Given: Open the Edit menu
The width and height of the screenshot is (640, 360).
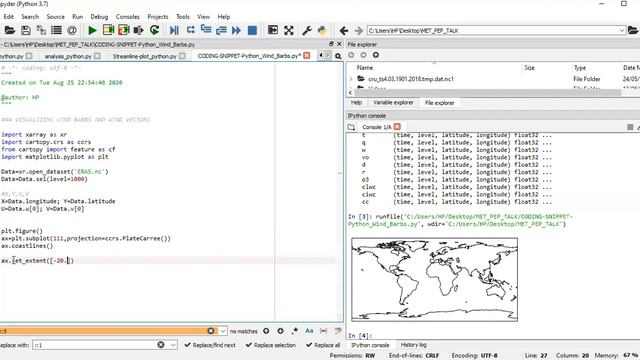Looking at the screenshot, I should coord(9,17).
